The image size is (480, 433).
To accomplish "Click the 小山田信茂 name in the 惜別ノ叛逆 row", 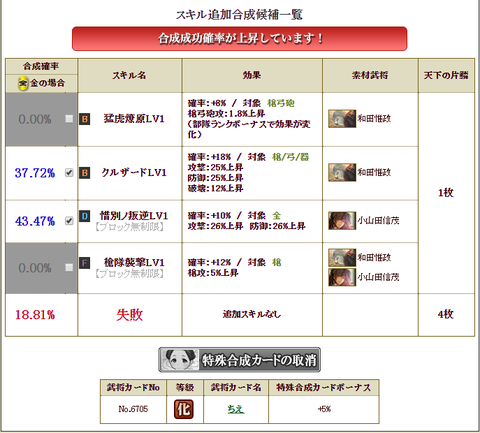I will [378, 220].
